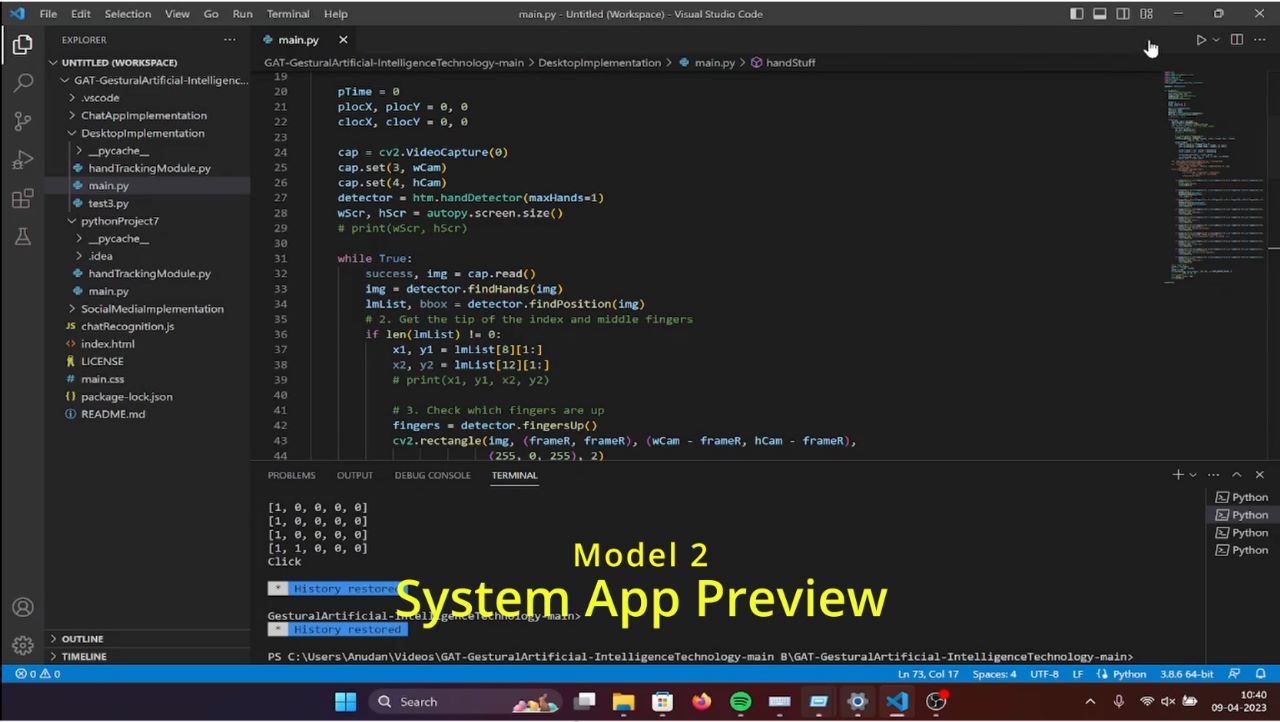Viewport: 1280px width, 722px height.
Task: Switch to the DEBUG CONSOLE tab
Action: click(x=432, y=475)
